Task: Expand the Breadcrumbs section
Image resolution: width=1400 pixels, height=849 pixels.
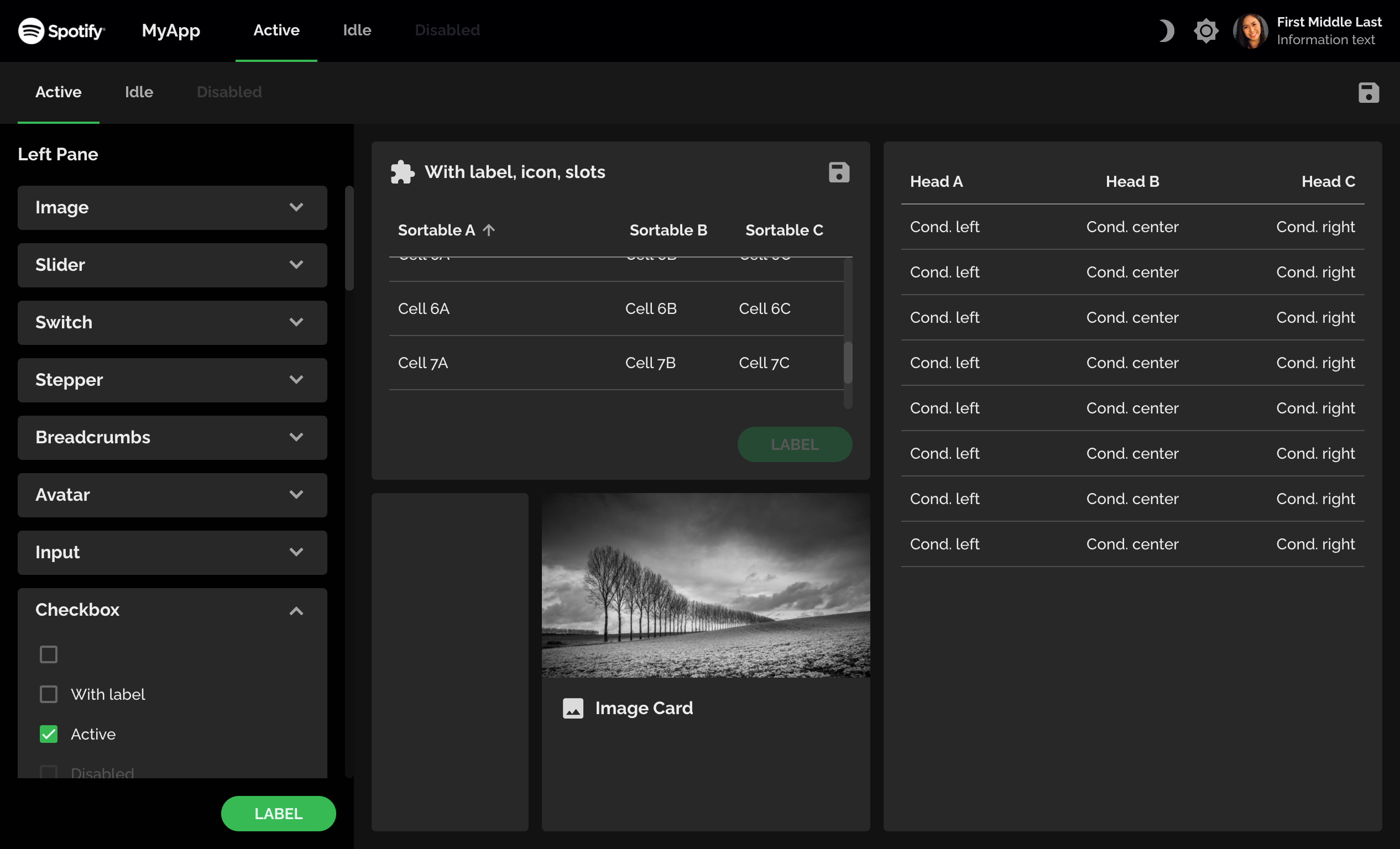Action: (172, 437)
